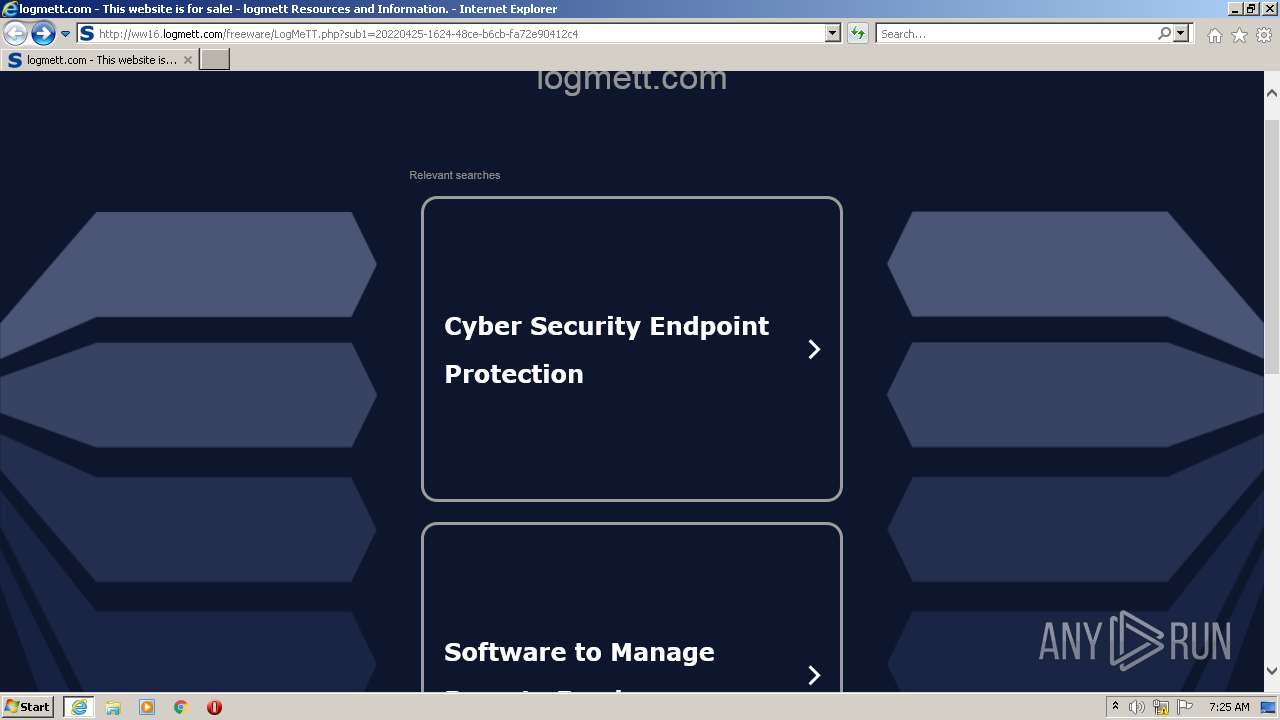Restore down the Internet Explorer window

pyautogui.click(x=1250, y=9)
